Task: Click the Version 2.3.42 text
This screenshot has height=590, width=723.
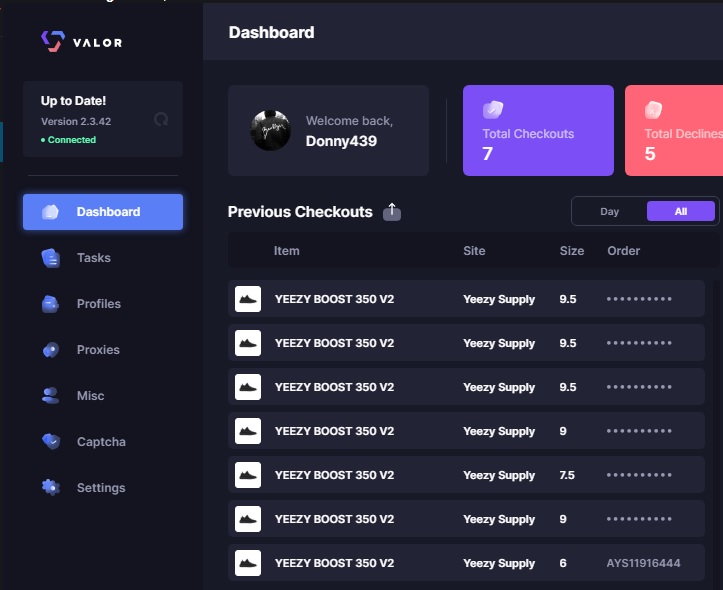Action: pyautogui.click(x=76, y=122)
